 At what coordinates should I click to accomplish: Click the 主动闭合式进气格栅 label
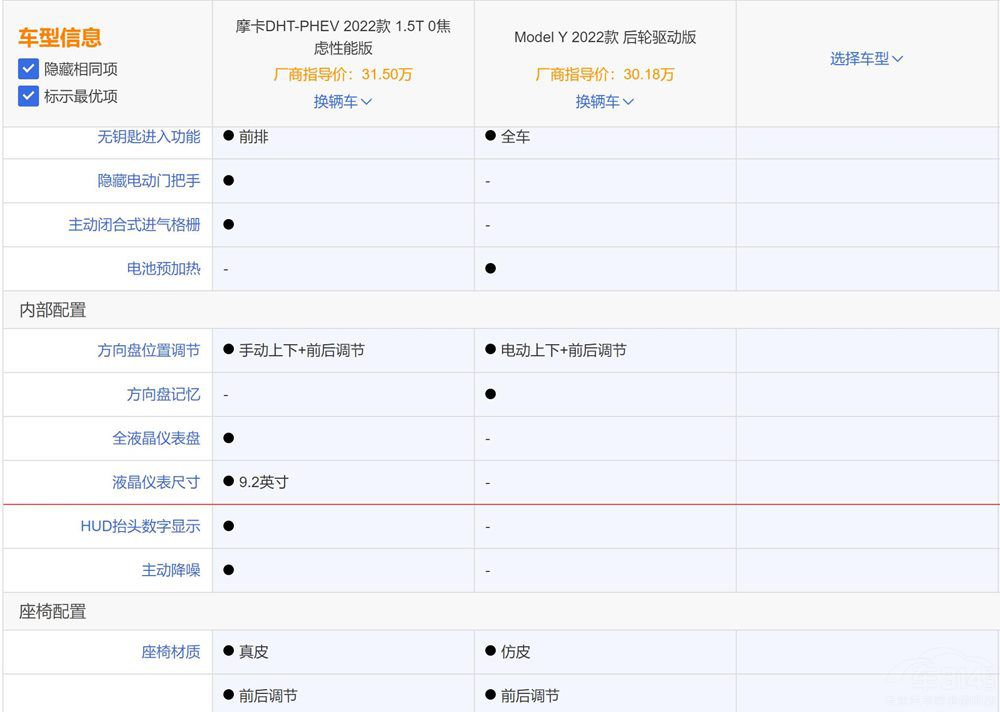pos(134,225)
